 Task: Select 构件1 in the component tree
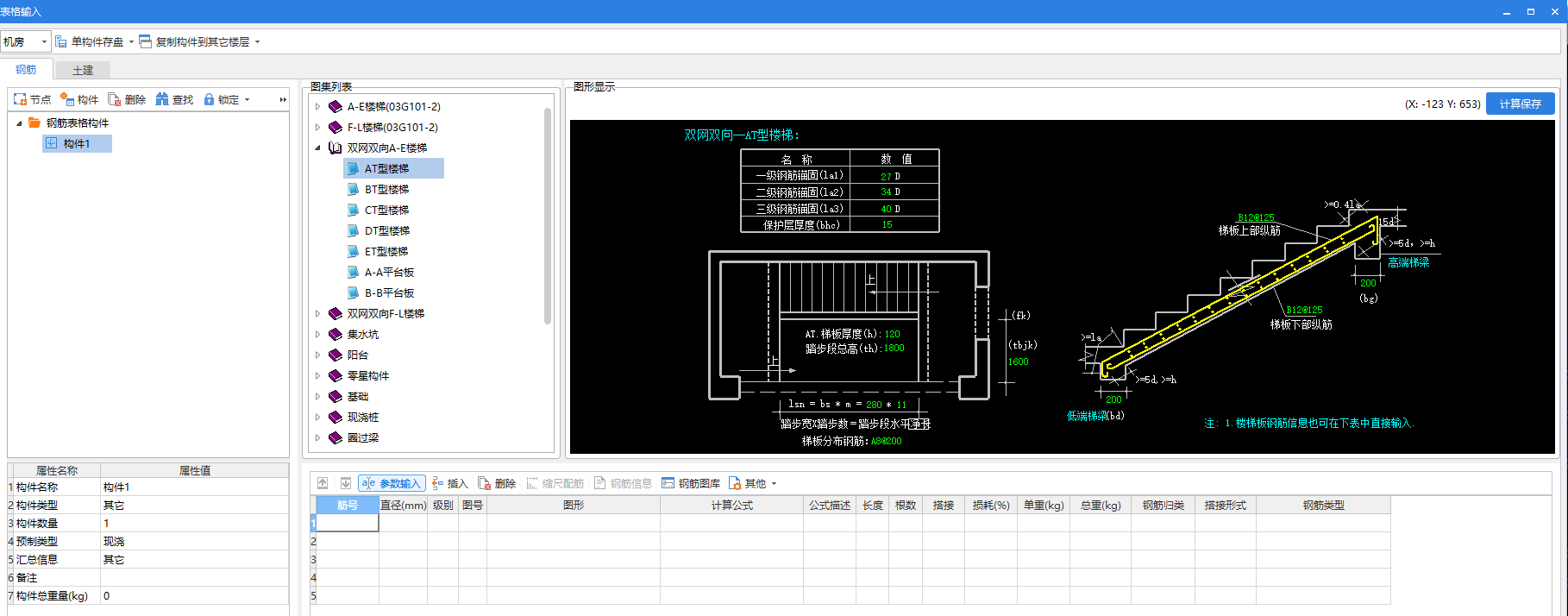[77, 144]
